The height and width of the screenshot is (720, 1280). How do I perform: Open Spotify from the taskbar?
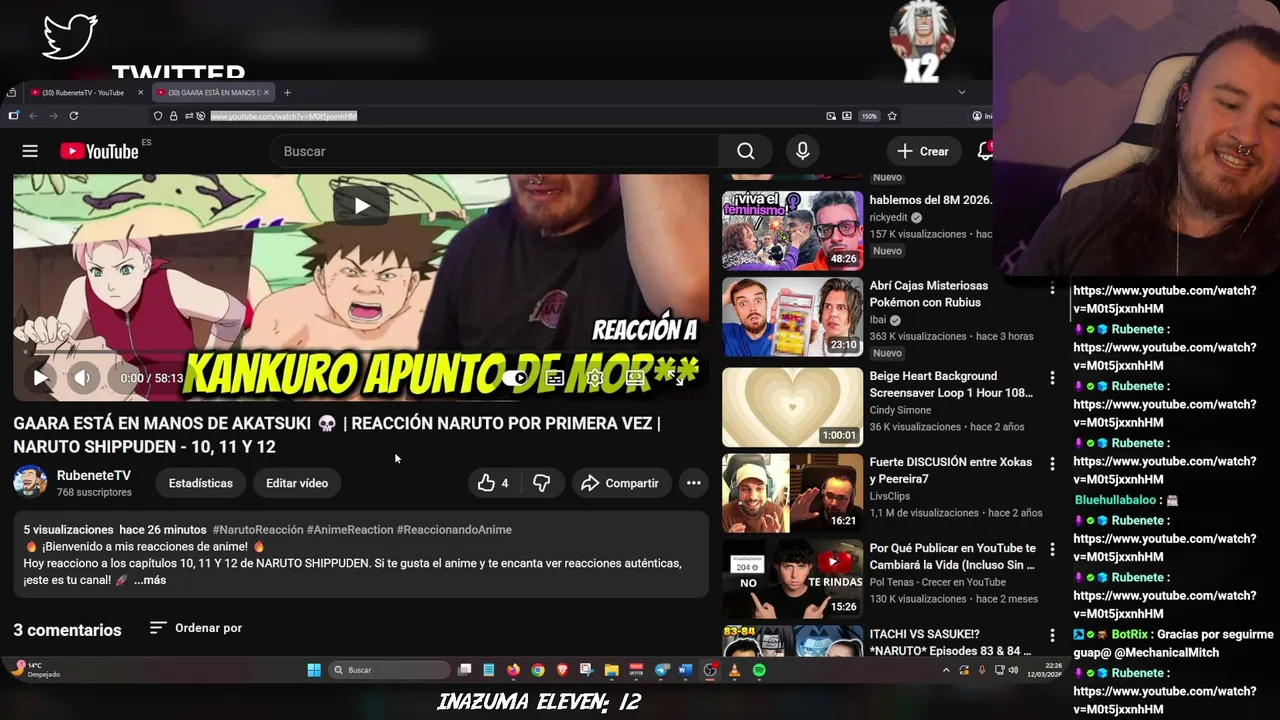coord(759,670)
